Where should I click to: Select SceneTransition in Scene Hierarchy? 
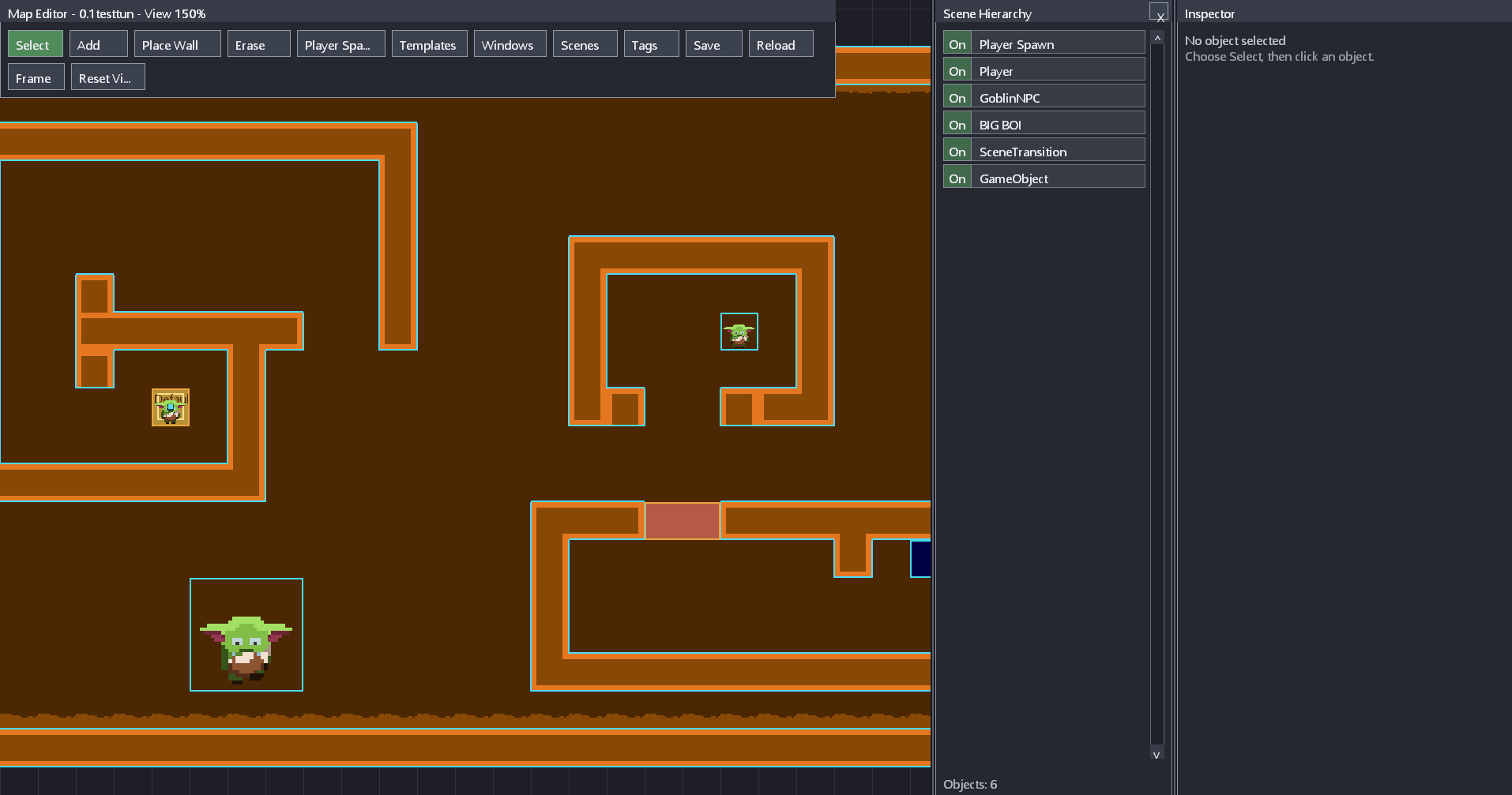(x=1059, y=151)
